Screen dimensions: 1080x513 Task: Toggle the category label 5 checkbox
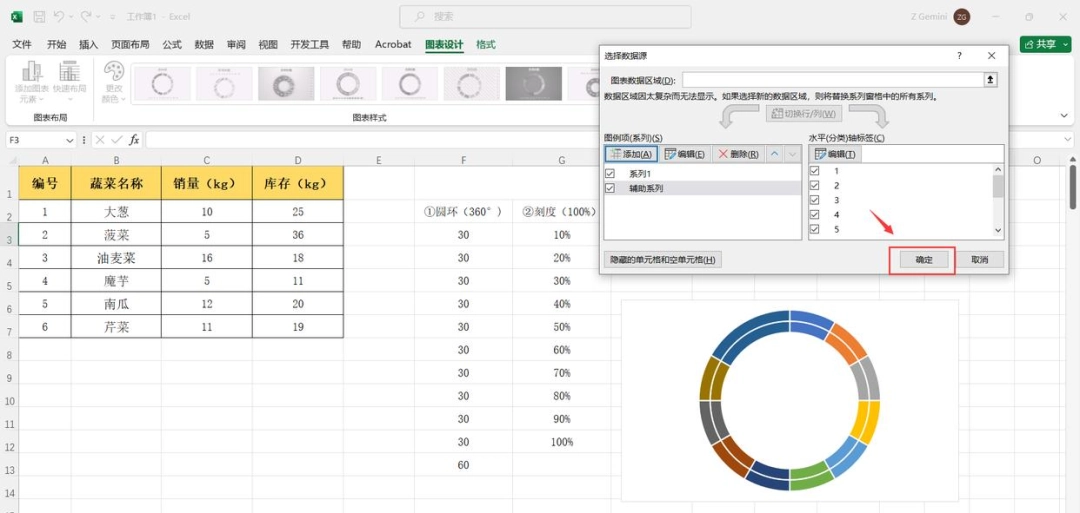[x=816, y=229]
